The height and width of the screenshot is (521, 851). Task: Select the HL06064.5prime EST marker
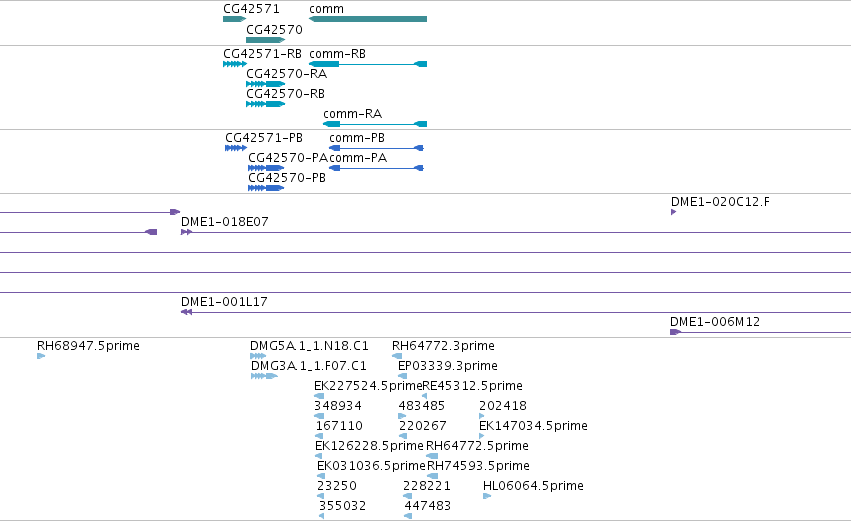pyautogui.click(x=487, y=496)
